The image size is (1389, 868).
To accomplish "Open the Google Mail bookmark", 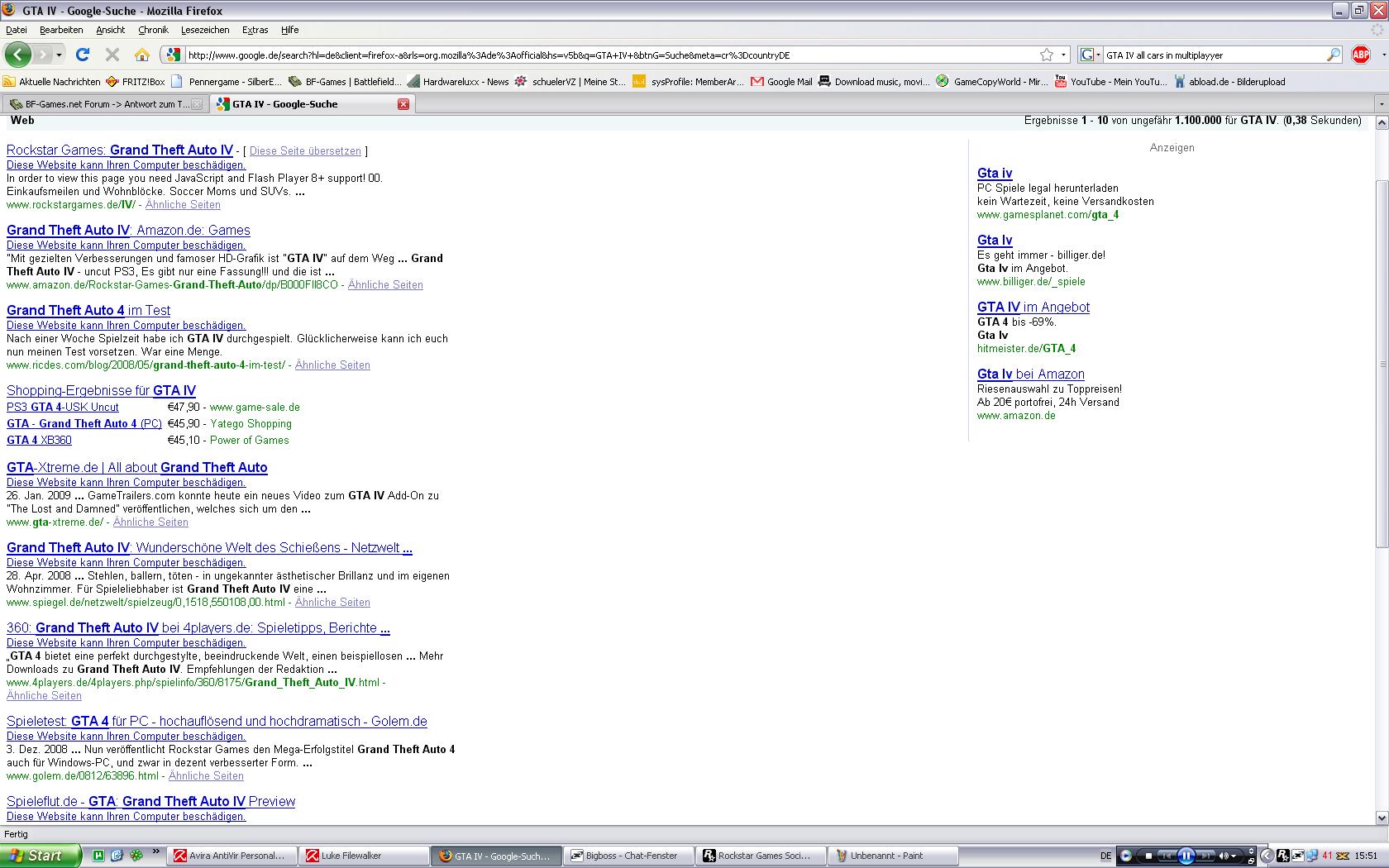I will 782,82.
